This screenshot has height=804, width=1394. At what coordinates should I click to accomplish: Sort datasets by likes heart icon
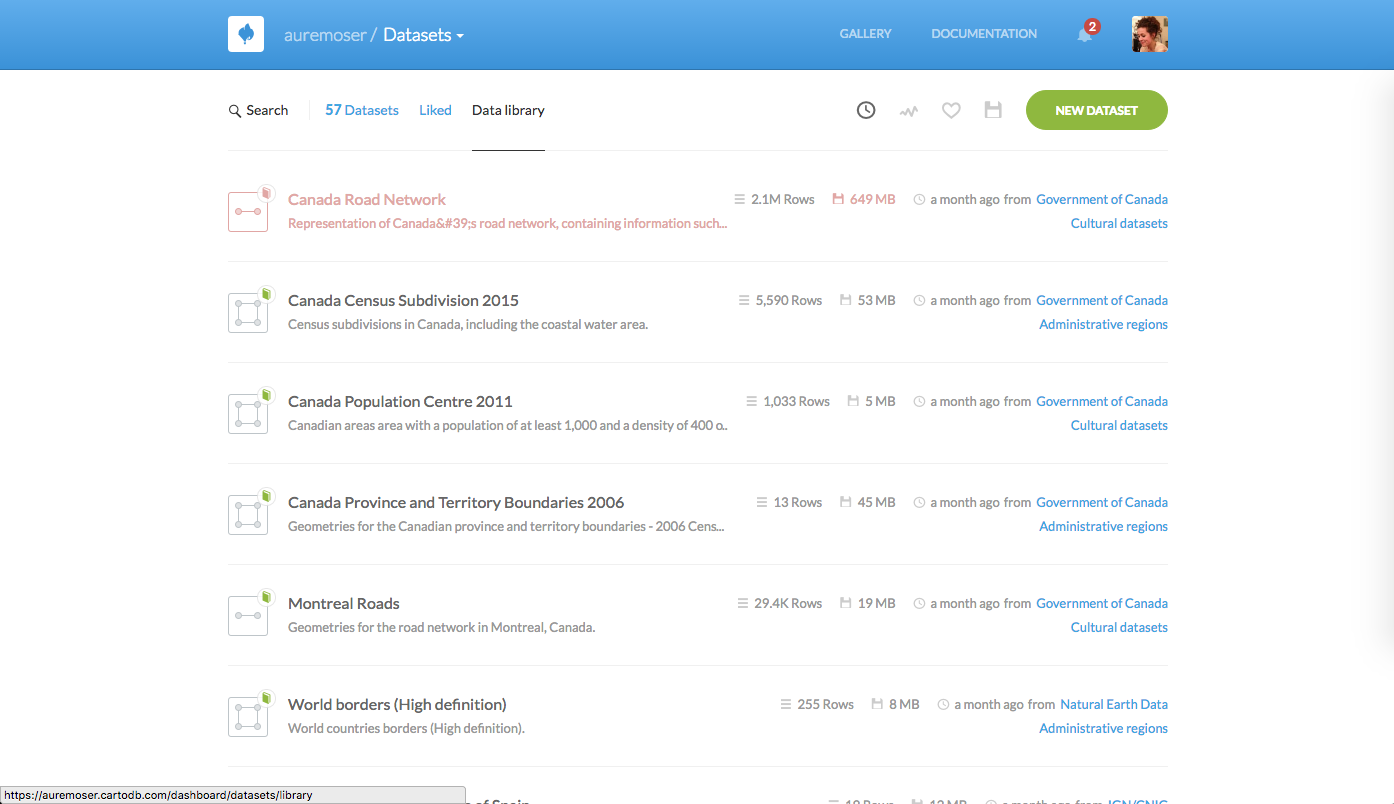tap(951, 111)
